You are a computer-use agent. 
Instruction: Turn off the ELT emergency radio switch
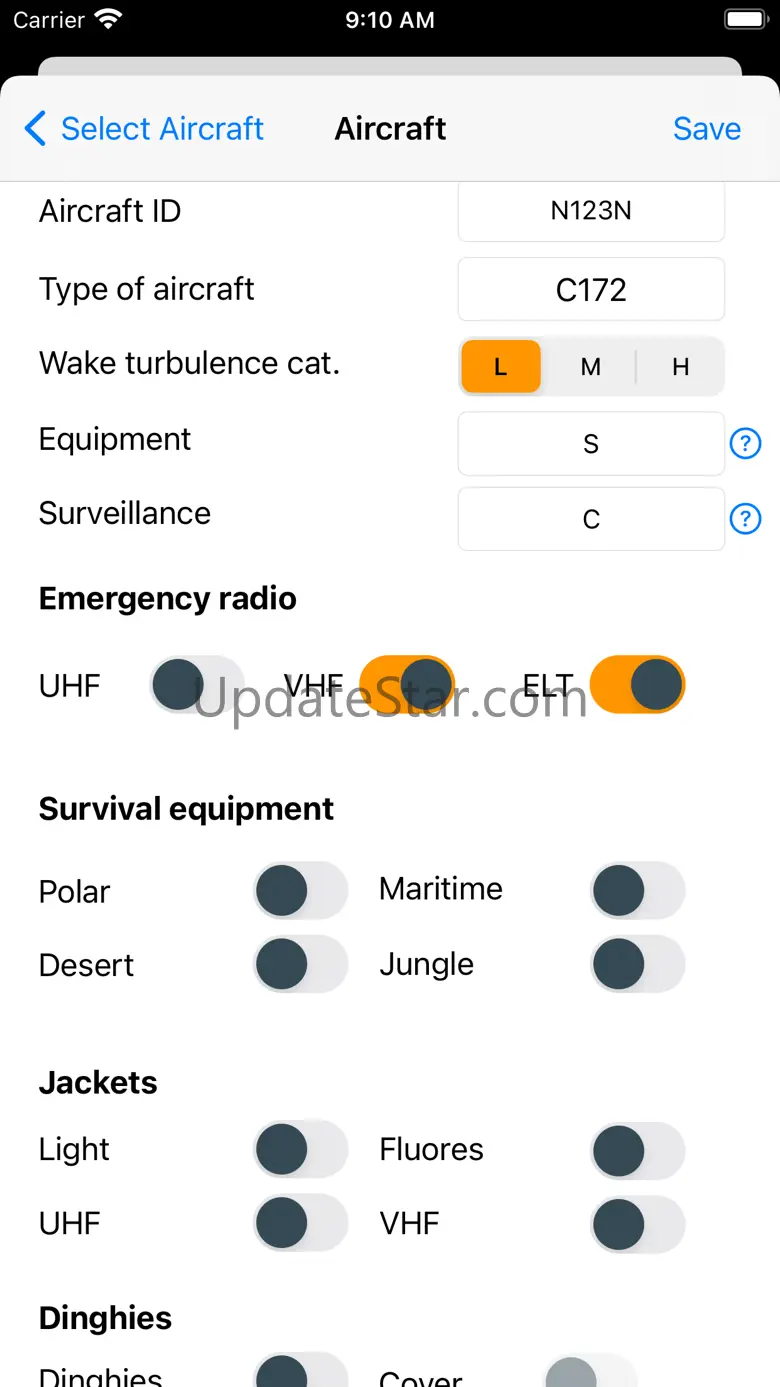tap(637, 685)
